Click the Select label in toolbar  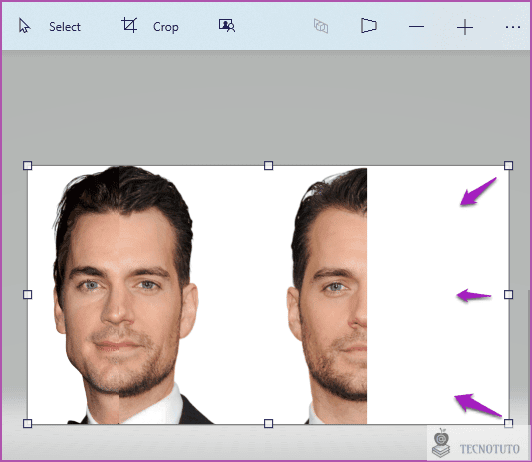[x=65, y=27]
